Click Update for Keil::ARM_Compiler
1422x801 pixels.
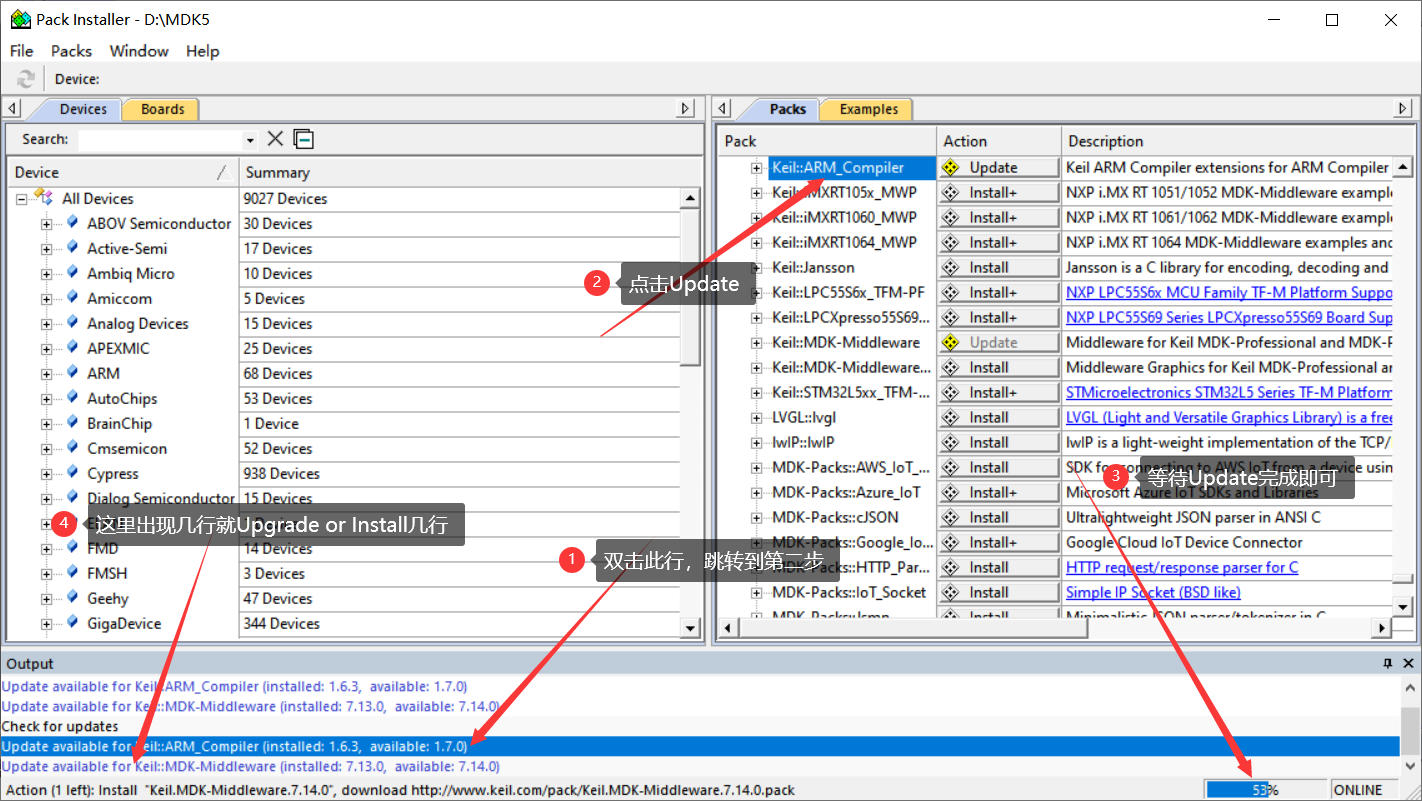(999, 167)
